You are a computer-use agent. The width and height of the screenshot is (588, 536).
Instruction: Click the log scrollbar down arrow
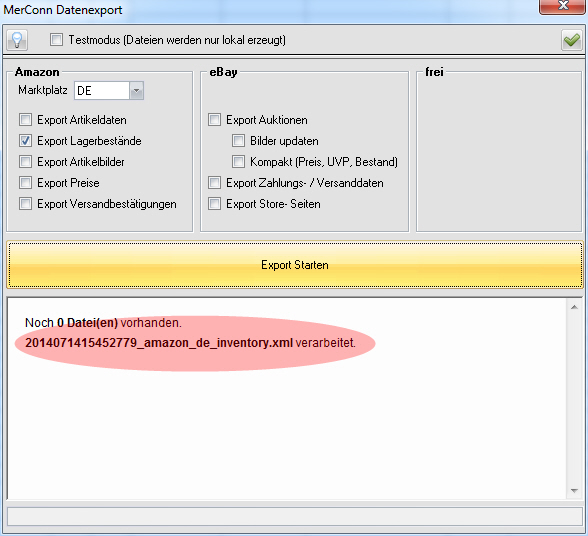574,491
